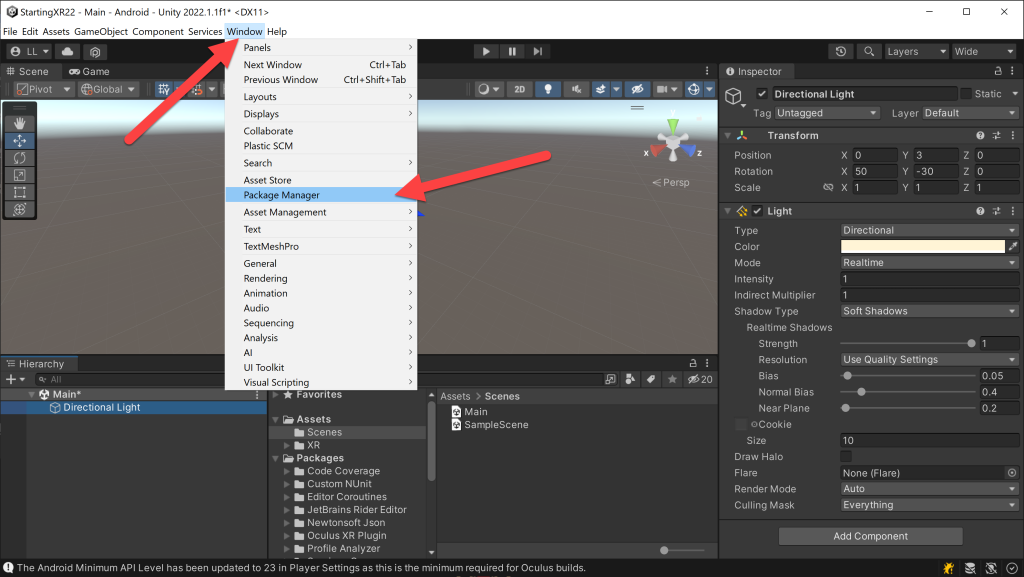Viewport: 1024px width, 577px height.
Task: Toggle hidden objects visibility in scene toolbar
Action: (637, 89)
